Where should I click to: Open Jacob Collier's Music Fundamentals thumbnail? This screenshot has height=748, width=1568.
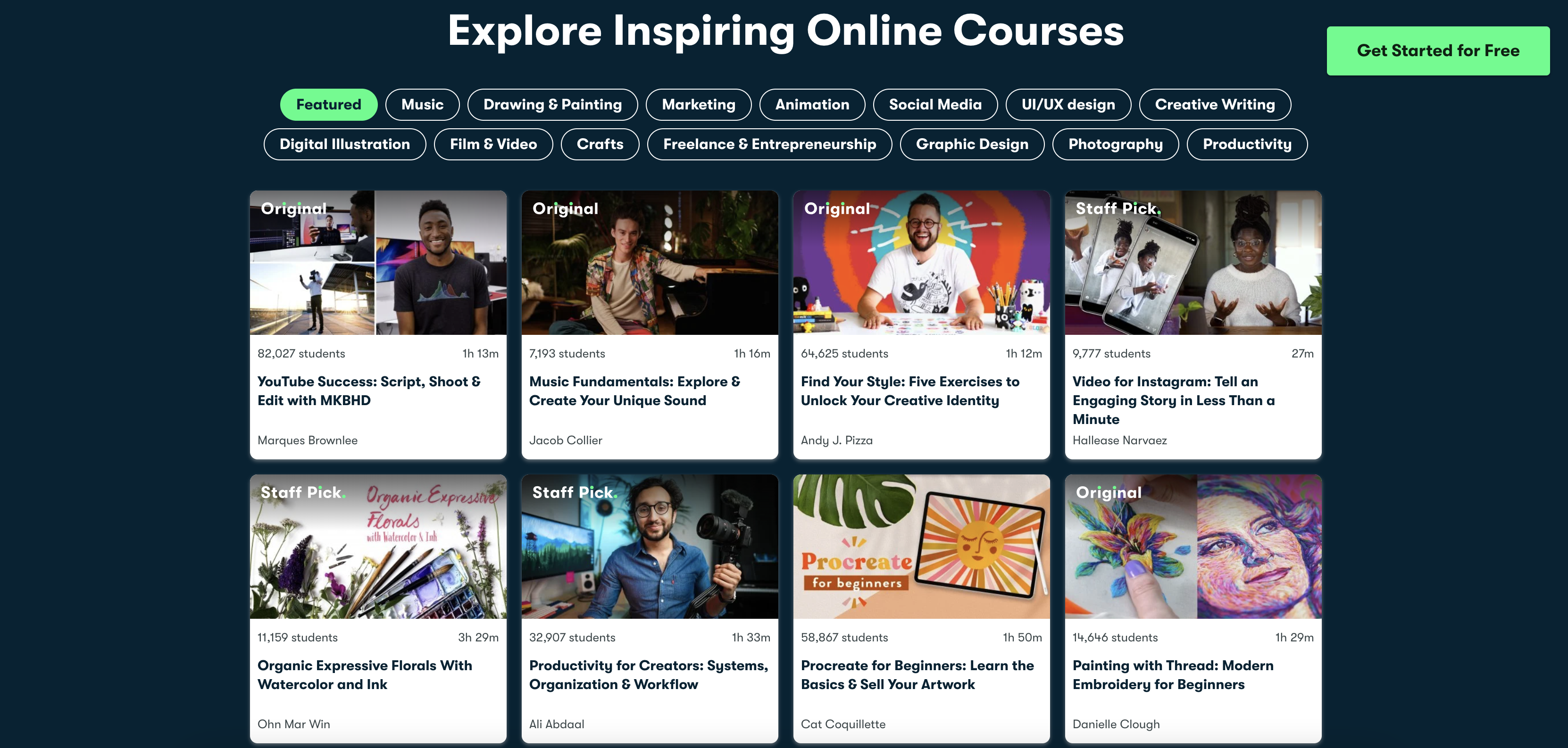[650, 263]
